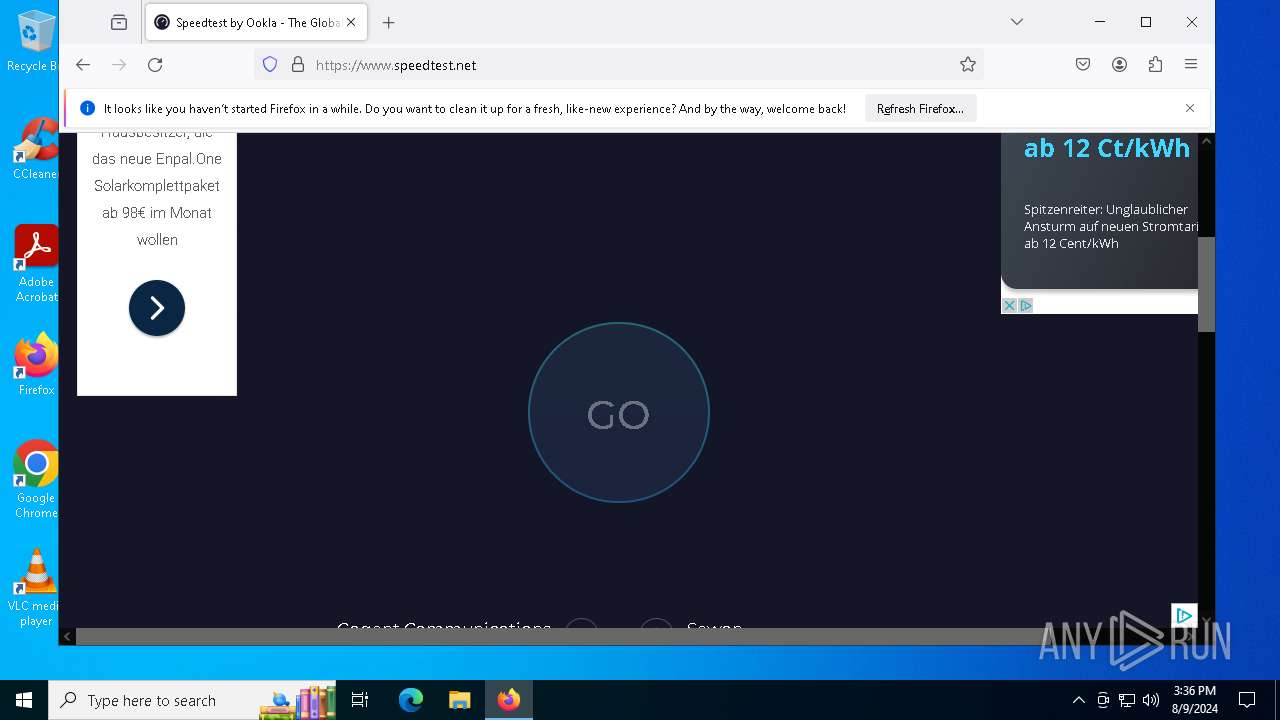Click the Spitzenreiter ad description text
1280x720 pixels.
(1110, 226)
